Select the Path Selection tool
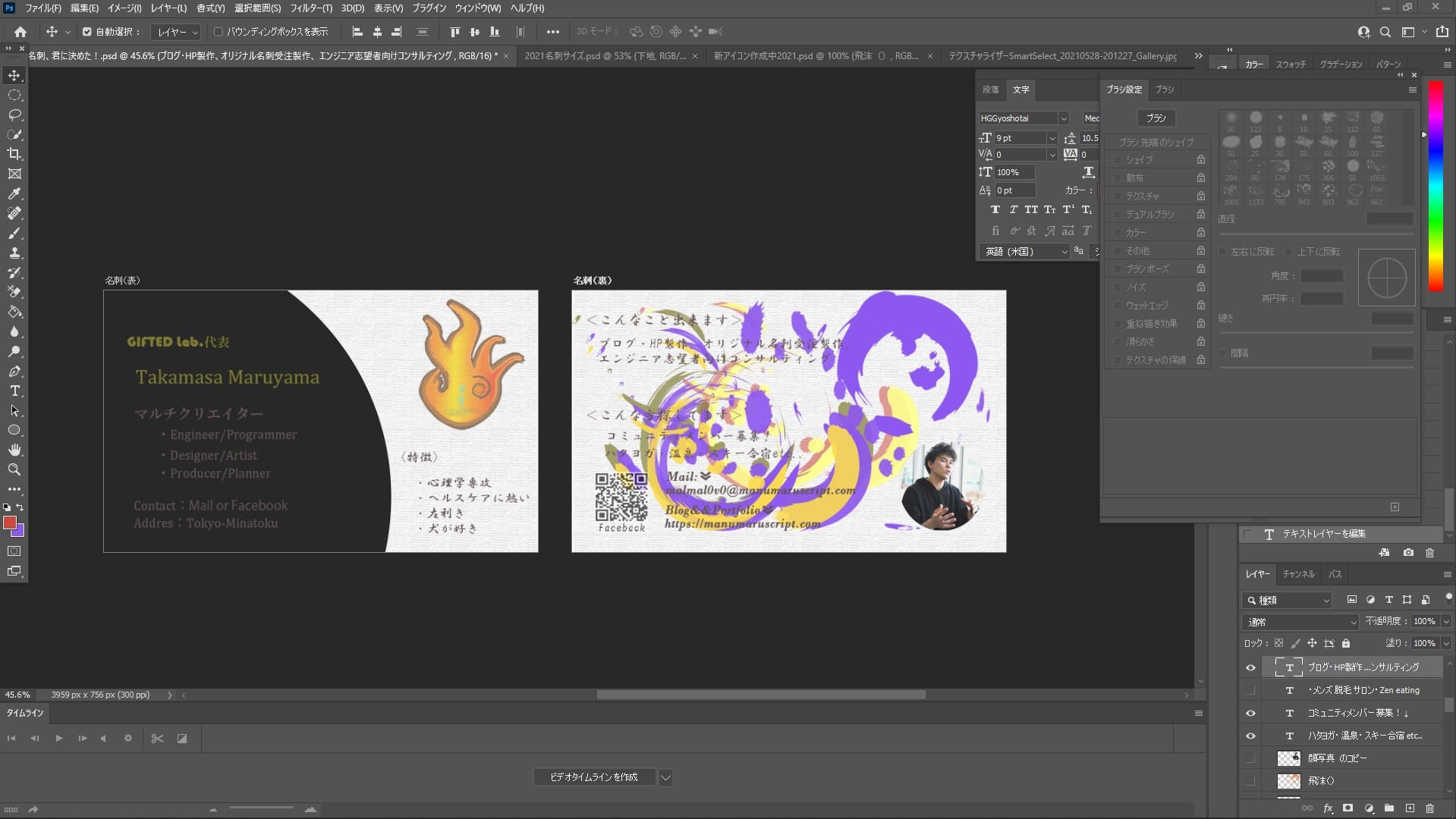The image size is (1456, 819). click(x=14, y=410)
